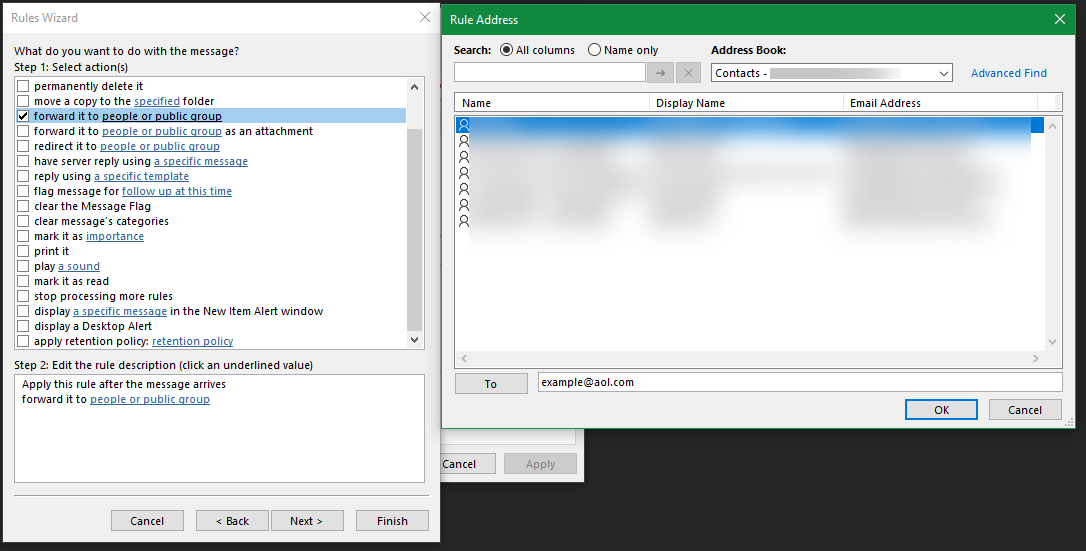
Task: Click 'a specific template' link
Action: pyautogui.click(x=141, y=176)
